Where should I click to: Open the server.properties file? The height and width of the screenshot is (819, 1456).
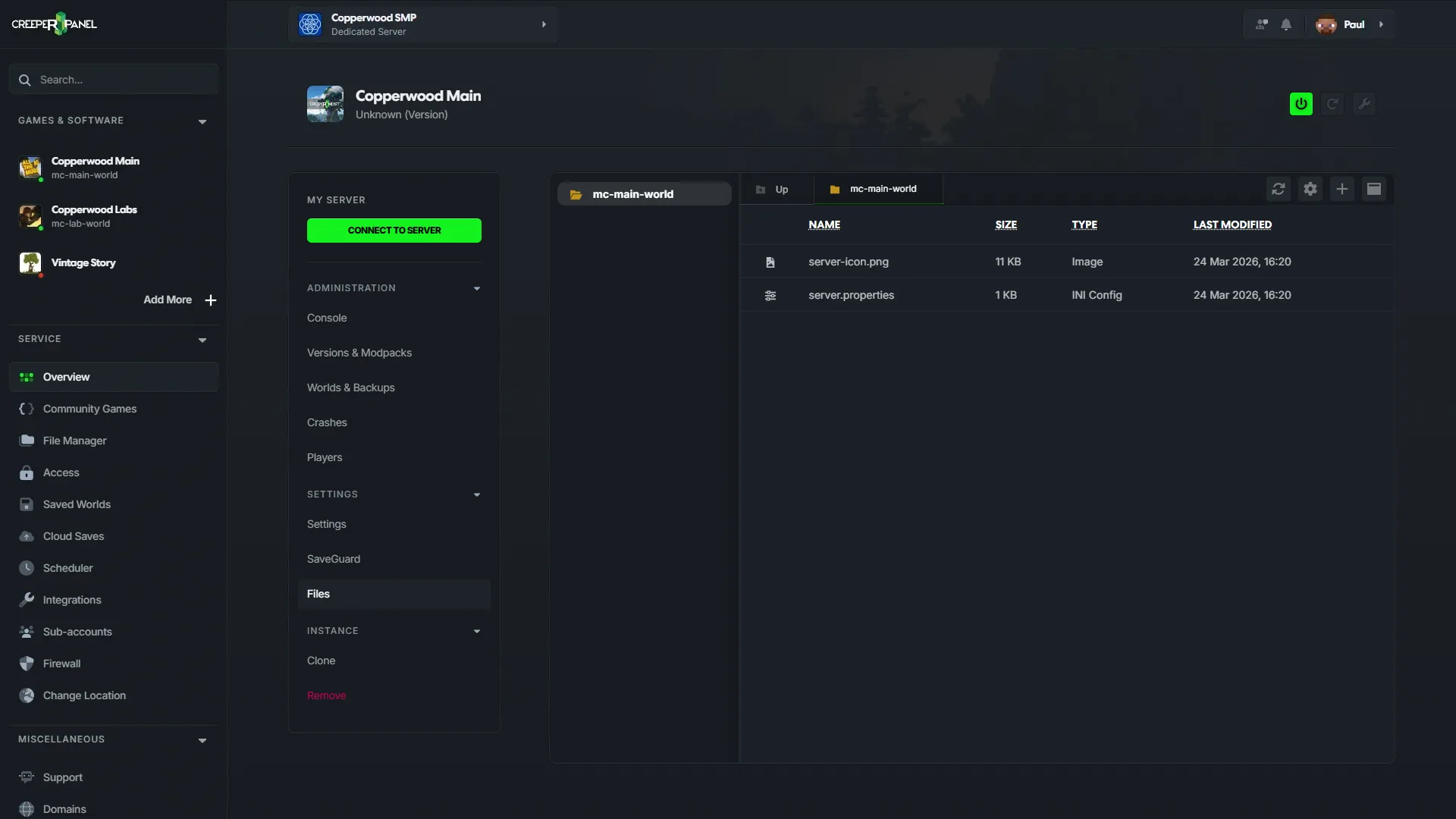pyautogui.click(x=851, y=295)
